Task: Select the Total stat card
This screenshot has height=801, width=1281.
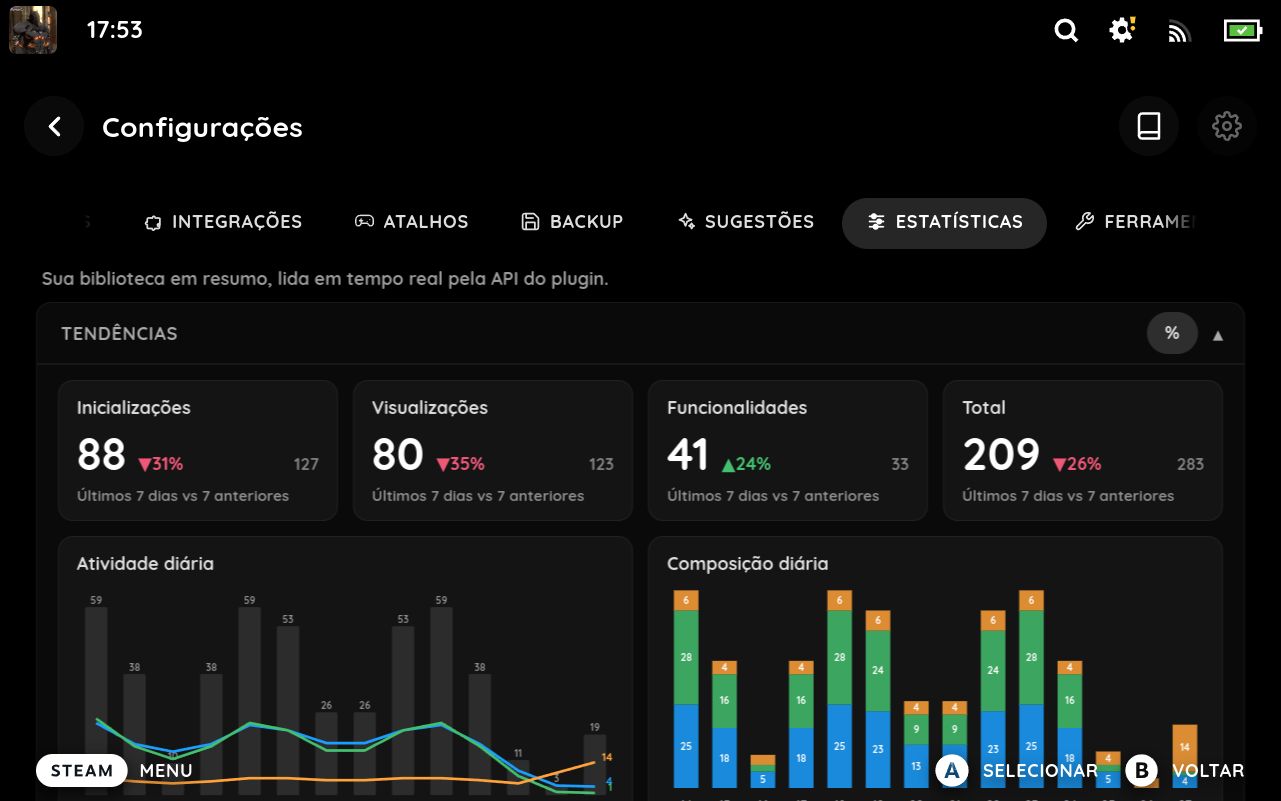Action: coord(1083,450)
